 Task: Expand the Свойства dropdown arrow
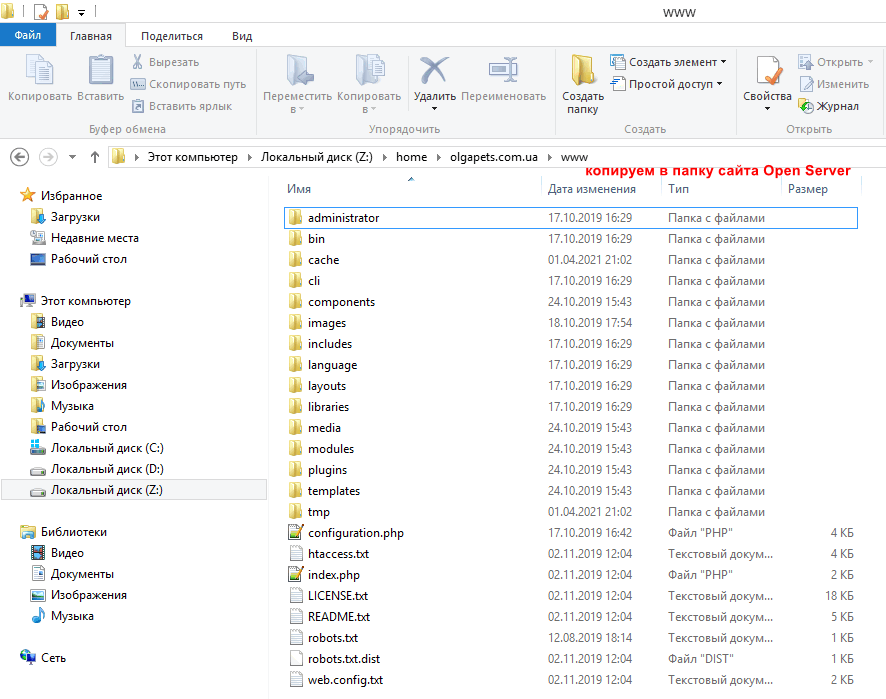click(767, 108)
